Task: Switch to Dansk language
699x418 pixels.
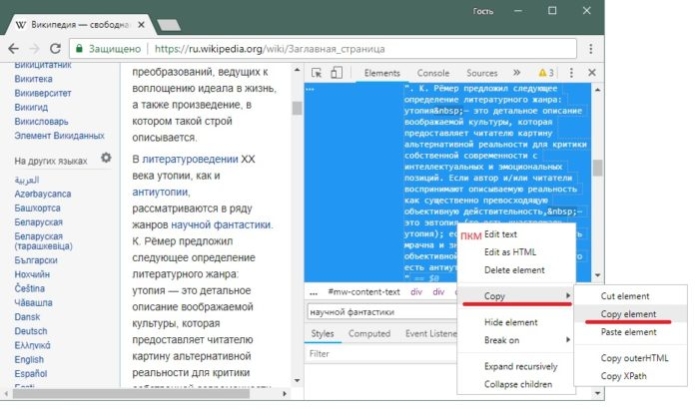Action: [27, 317]
